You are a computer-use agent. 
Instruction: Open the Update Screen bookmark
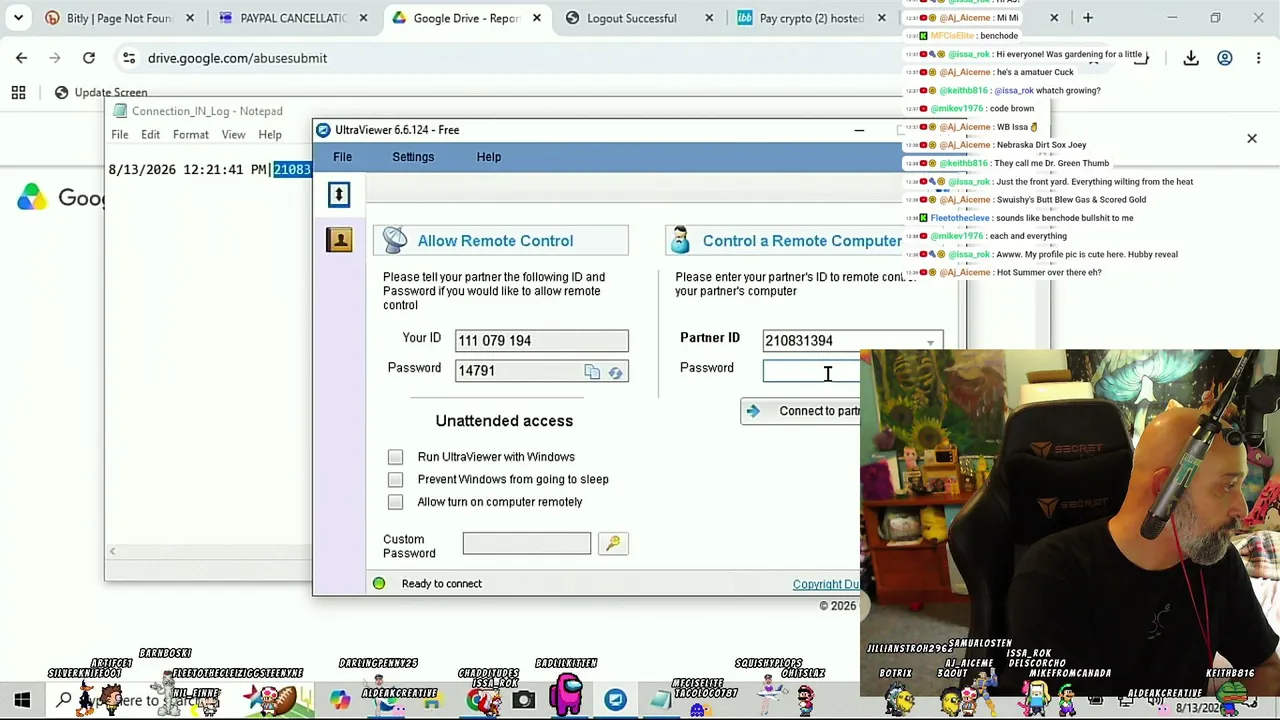pos(101,93)
